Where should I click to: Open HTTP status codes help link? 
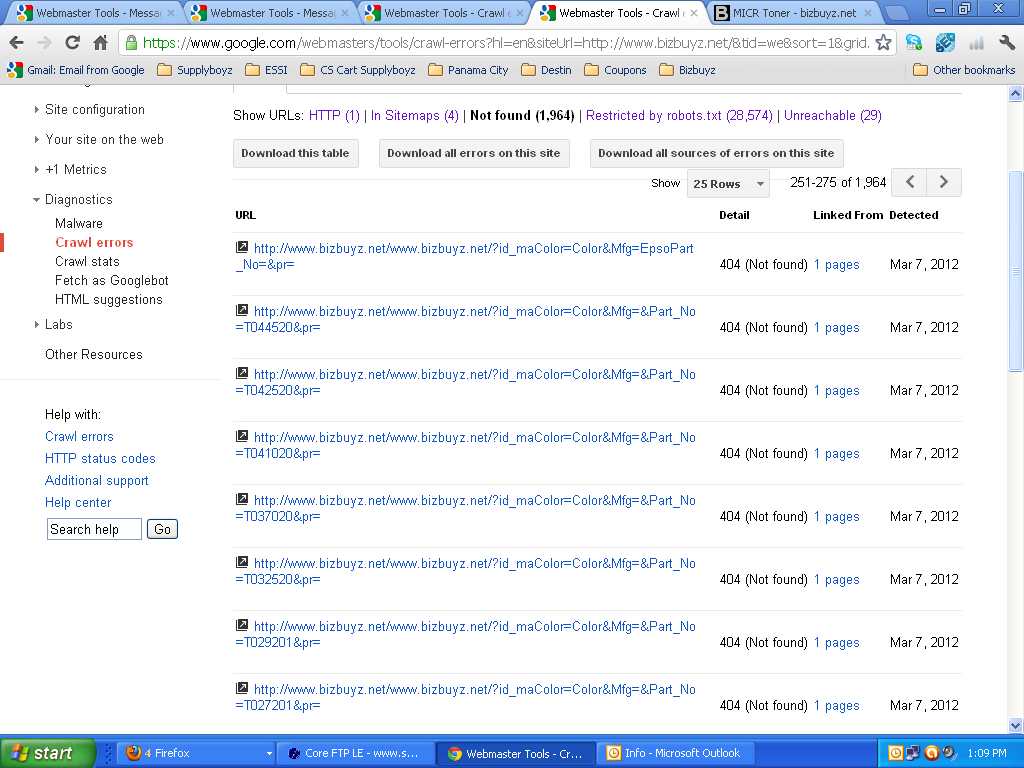[x=100, y=458]
